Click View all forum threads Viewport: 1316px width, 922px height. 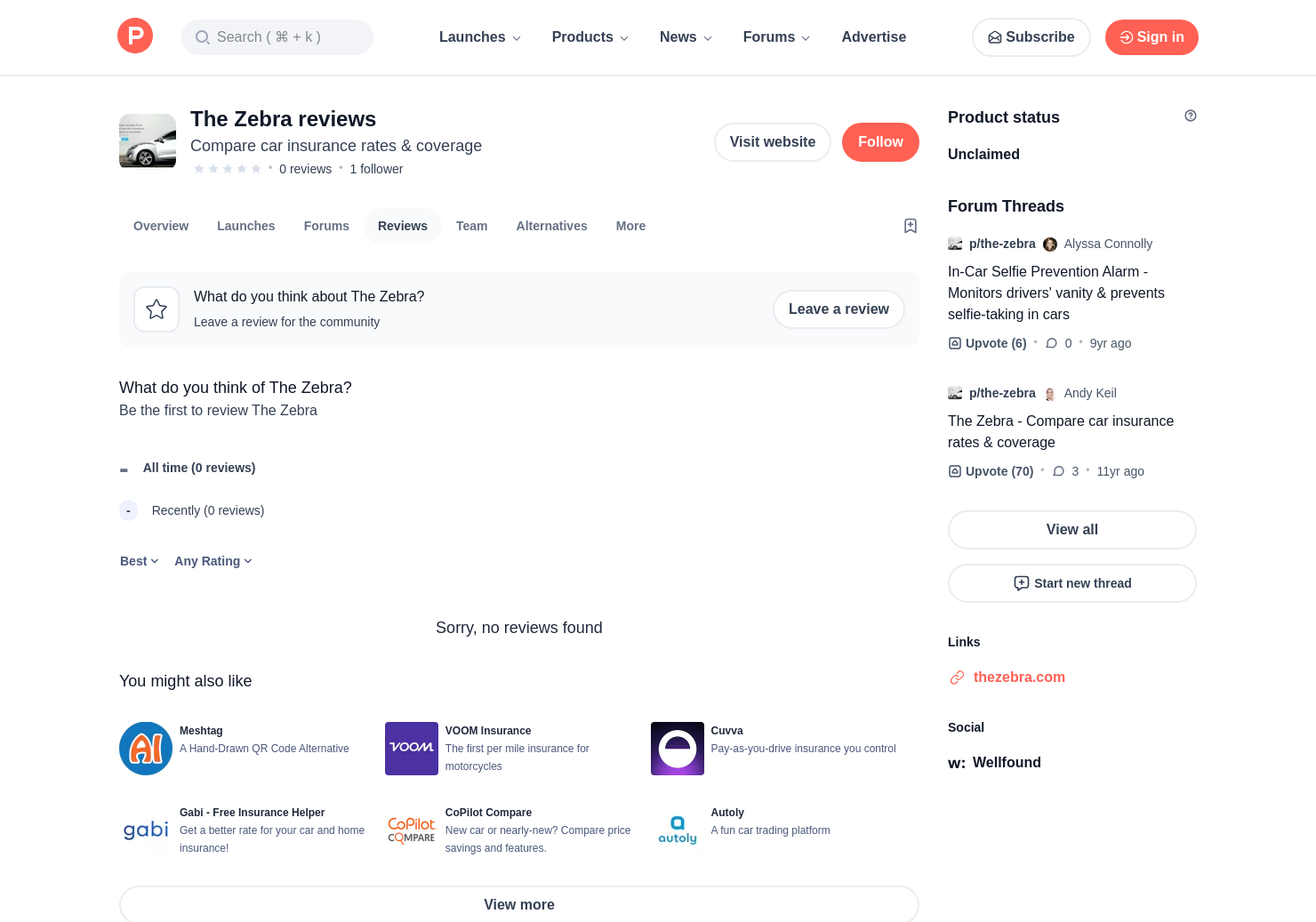[1072, 530]
